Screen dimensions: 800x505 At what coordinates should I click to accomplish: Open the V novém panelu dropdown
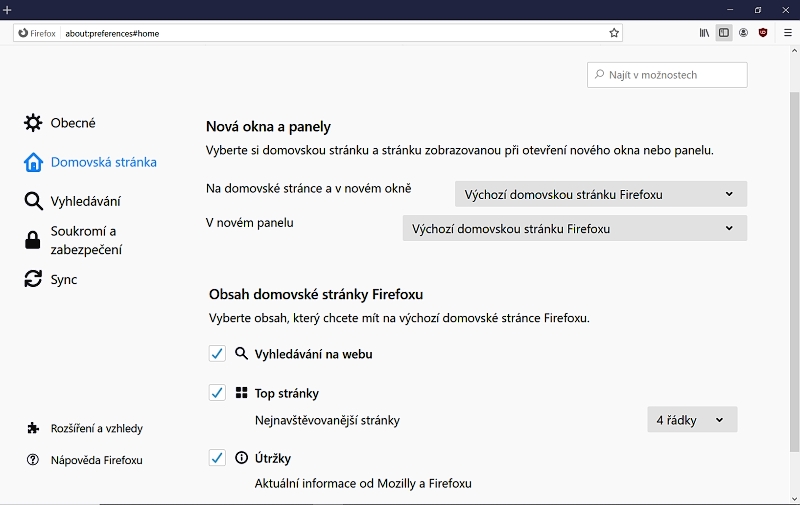tap(575, 229)
